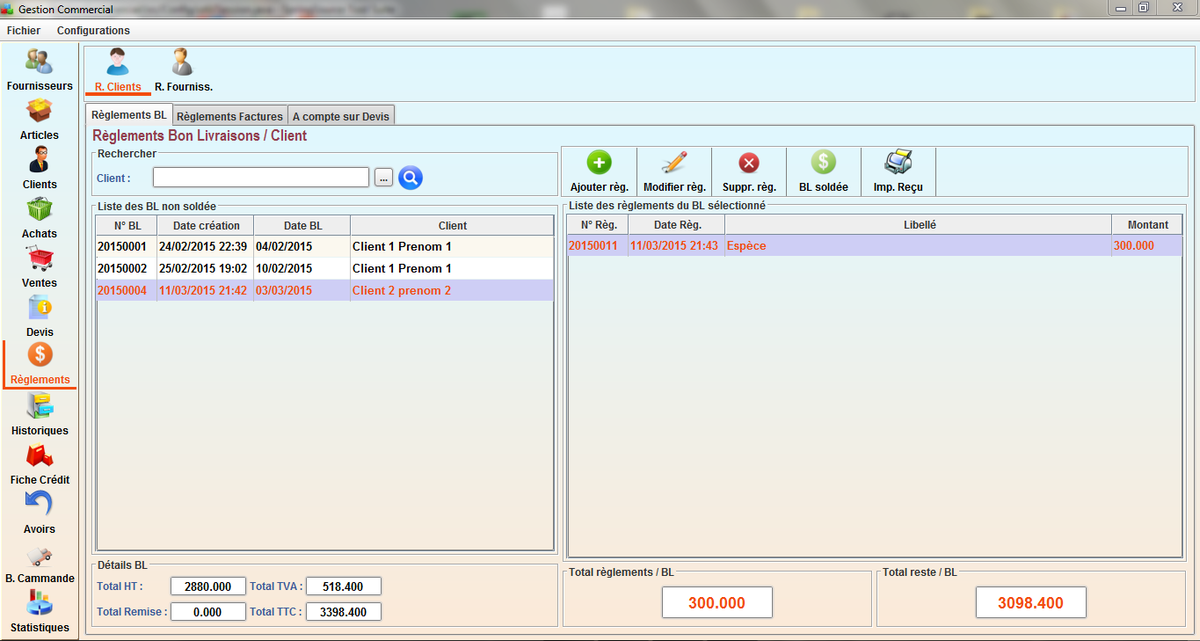
Task: Go to the Clients section
Action: coord(39,168)
